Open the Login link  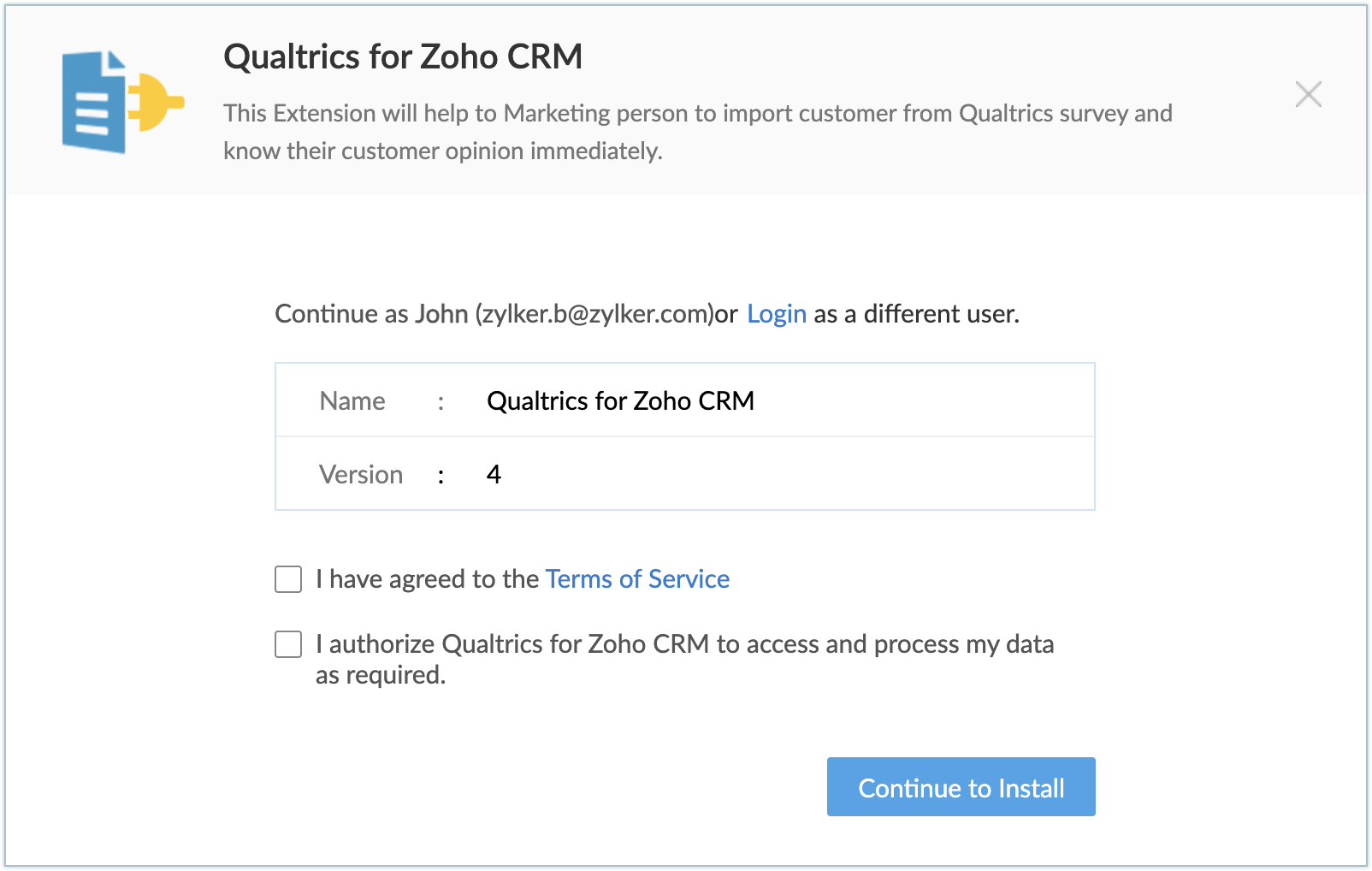point(777,314)
